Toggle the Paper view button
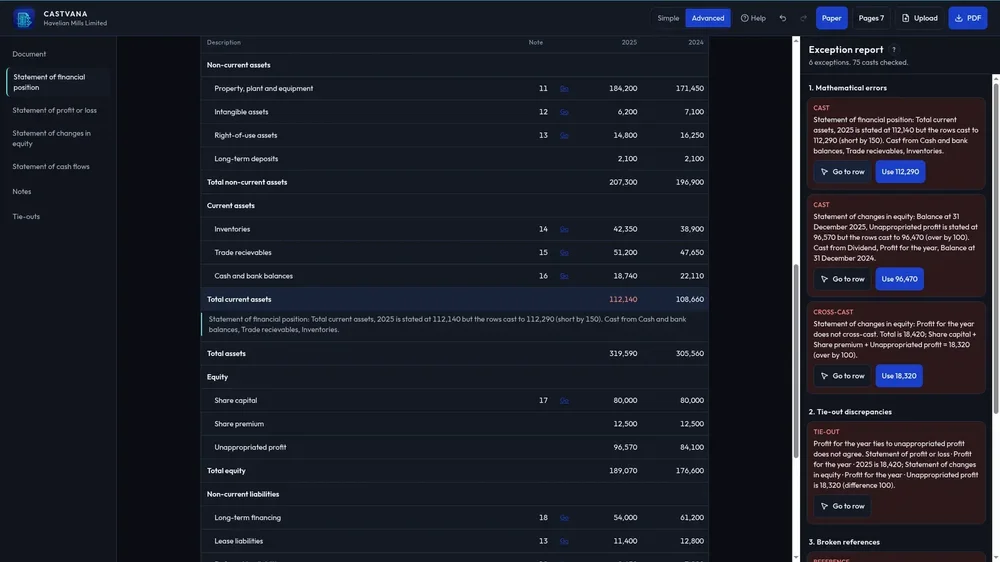Viewport: 1000px width, 562px height. point(831,18)
